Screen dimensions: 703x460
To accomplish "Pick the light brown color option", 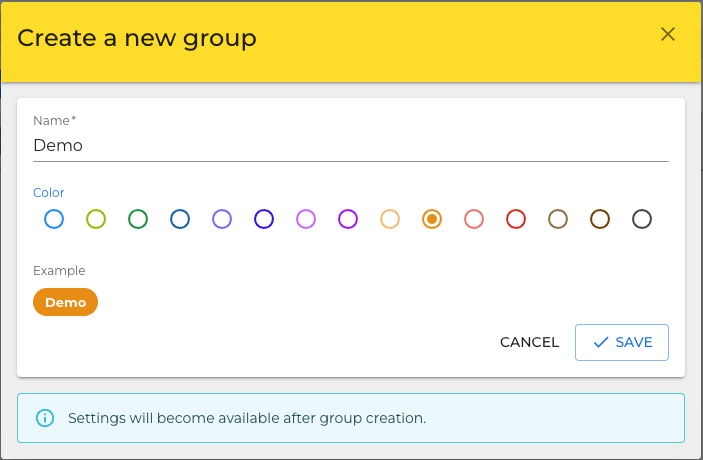I will coord(558,219).
